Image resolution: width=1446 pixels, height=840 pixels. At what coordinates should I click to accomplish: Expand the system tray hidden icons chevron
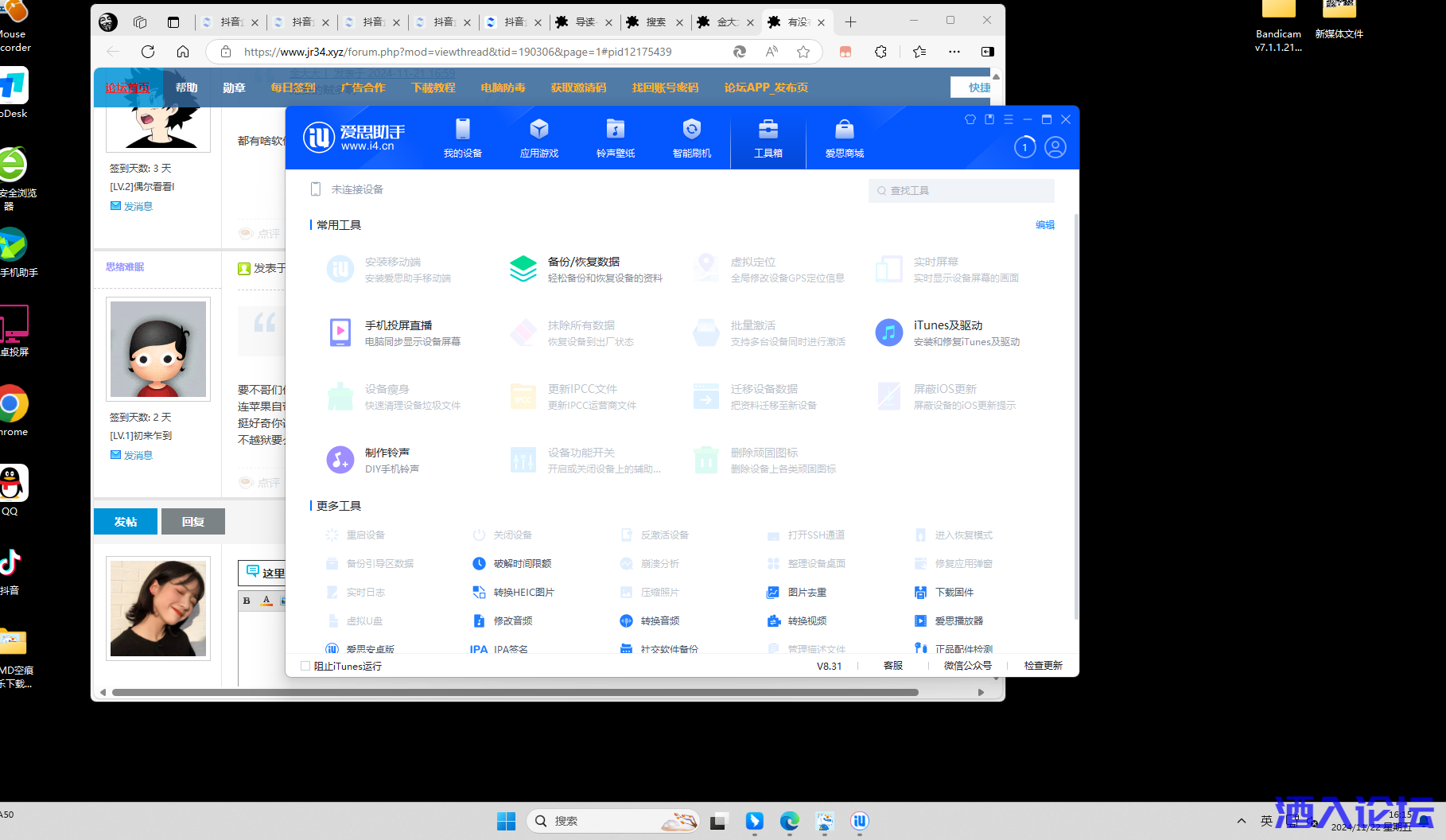pyautogui.click(x=1241, y=821)
